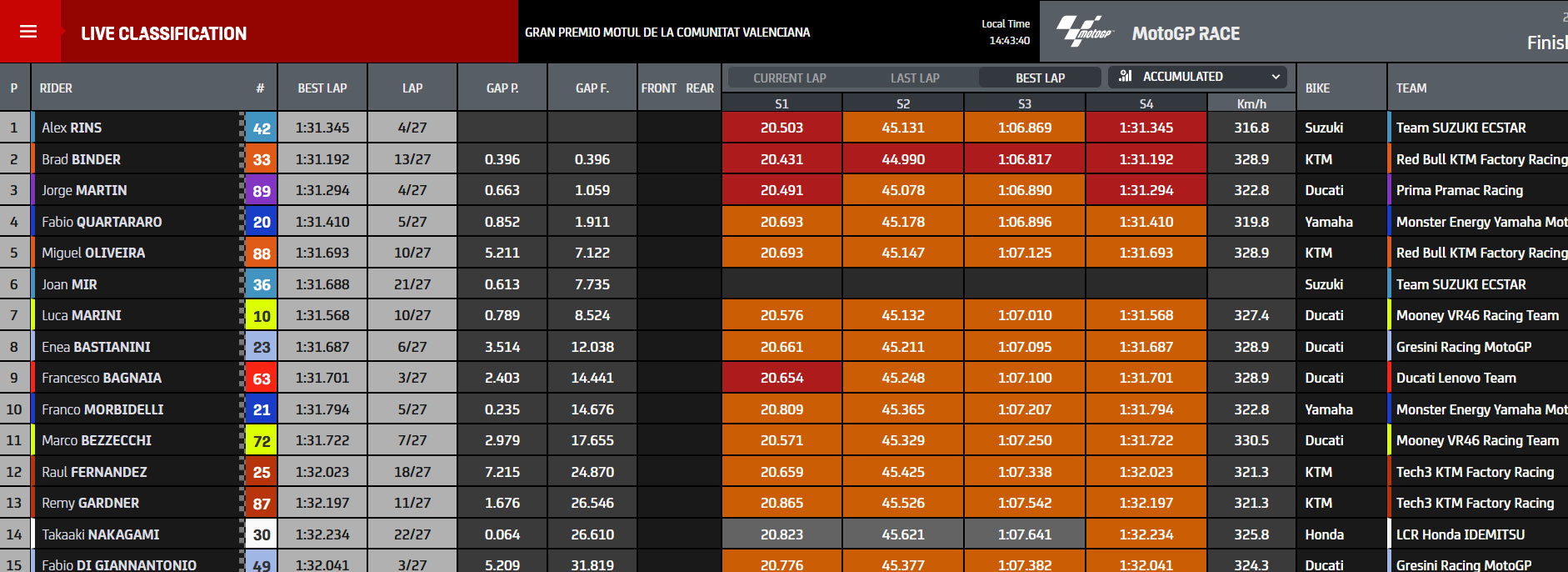Click the S4 sector header
Image resolution: width=1568 pixels, height=572 pixels.
coord(1146,103)
